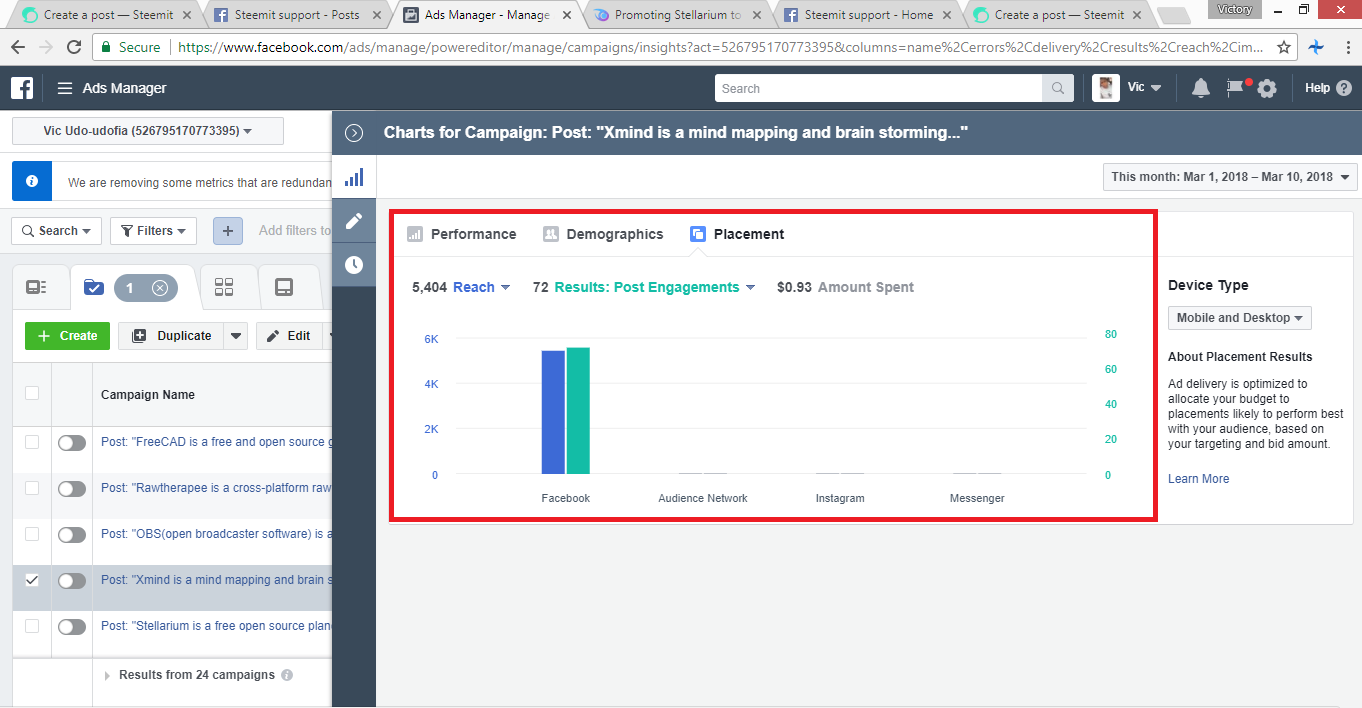Go back in browser
1362x708 pixels.
coord(18,47)
